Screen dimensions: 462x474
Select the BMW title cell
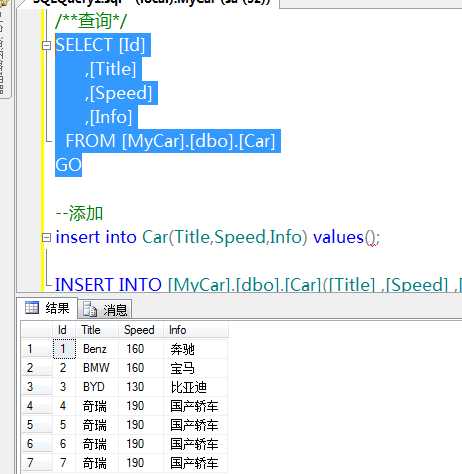[x=96, y=368]
